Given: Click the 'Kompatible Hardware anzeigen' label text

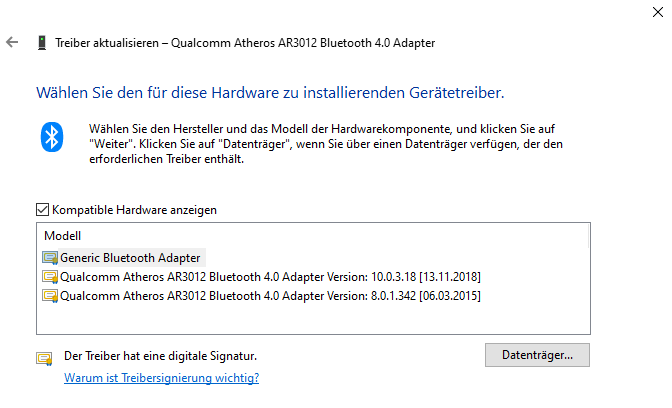Looking at the screenshot, I should click(x=135, y=210).
